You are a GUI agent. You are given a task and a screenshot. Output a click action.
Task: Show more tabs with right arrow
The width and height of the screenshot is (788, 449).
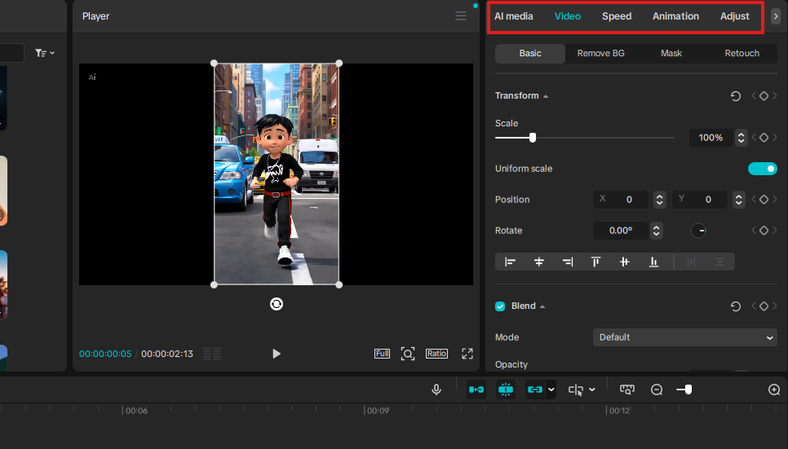[775, 16]
